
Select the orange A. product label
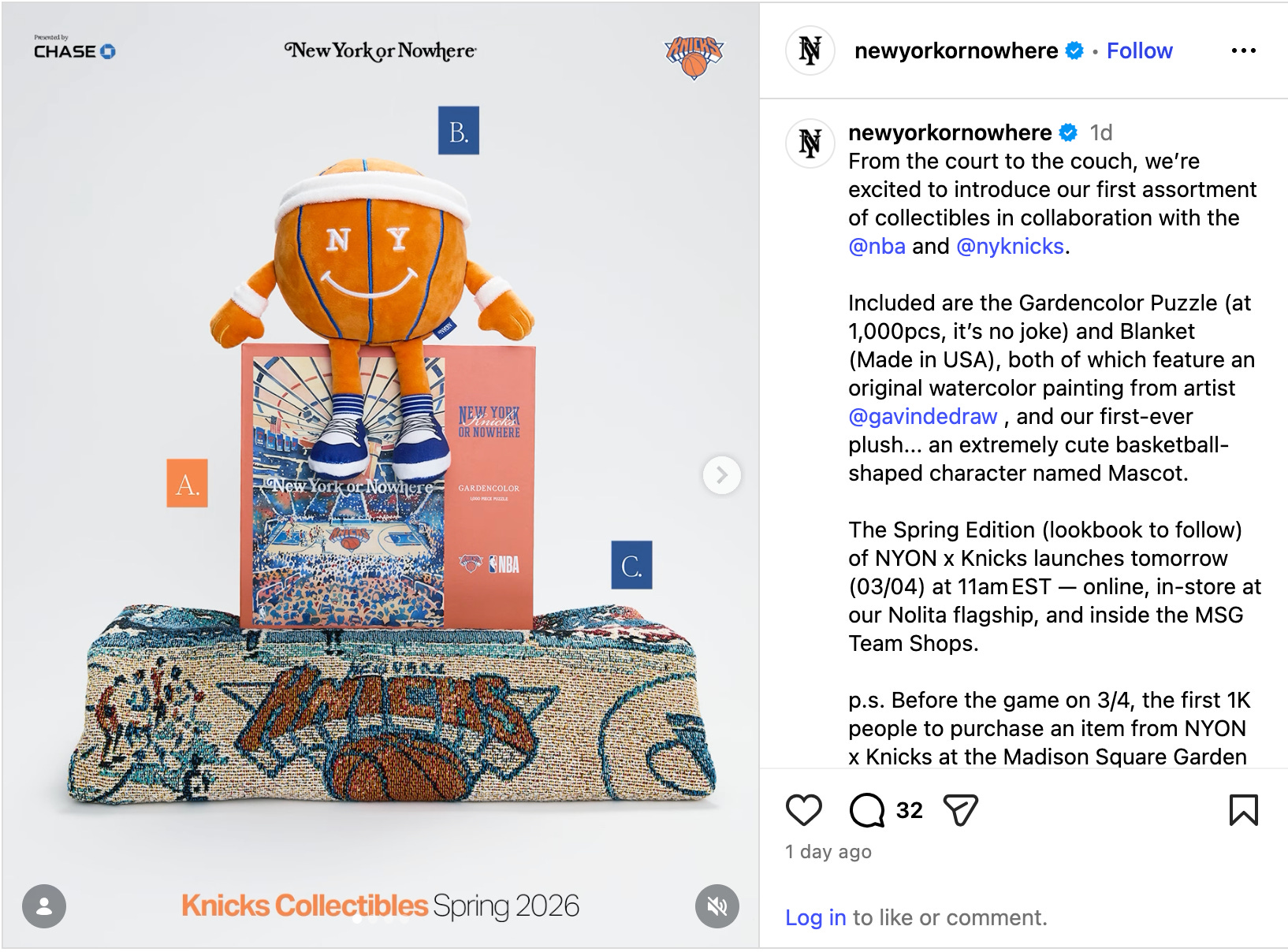187,483
